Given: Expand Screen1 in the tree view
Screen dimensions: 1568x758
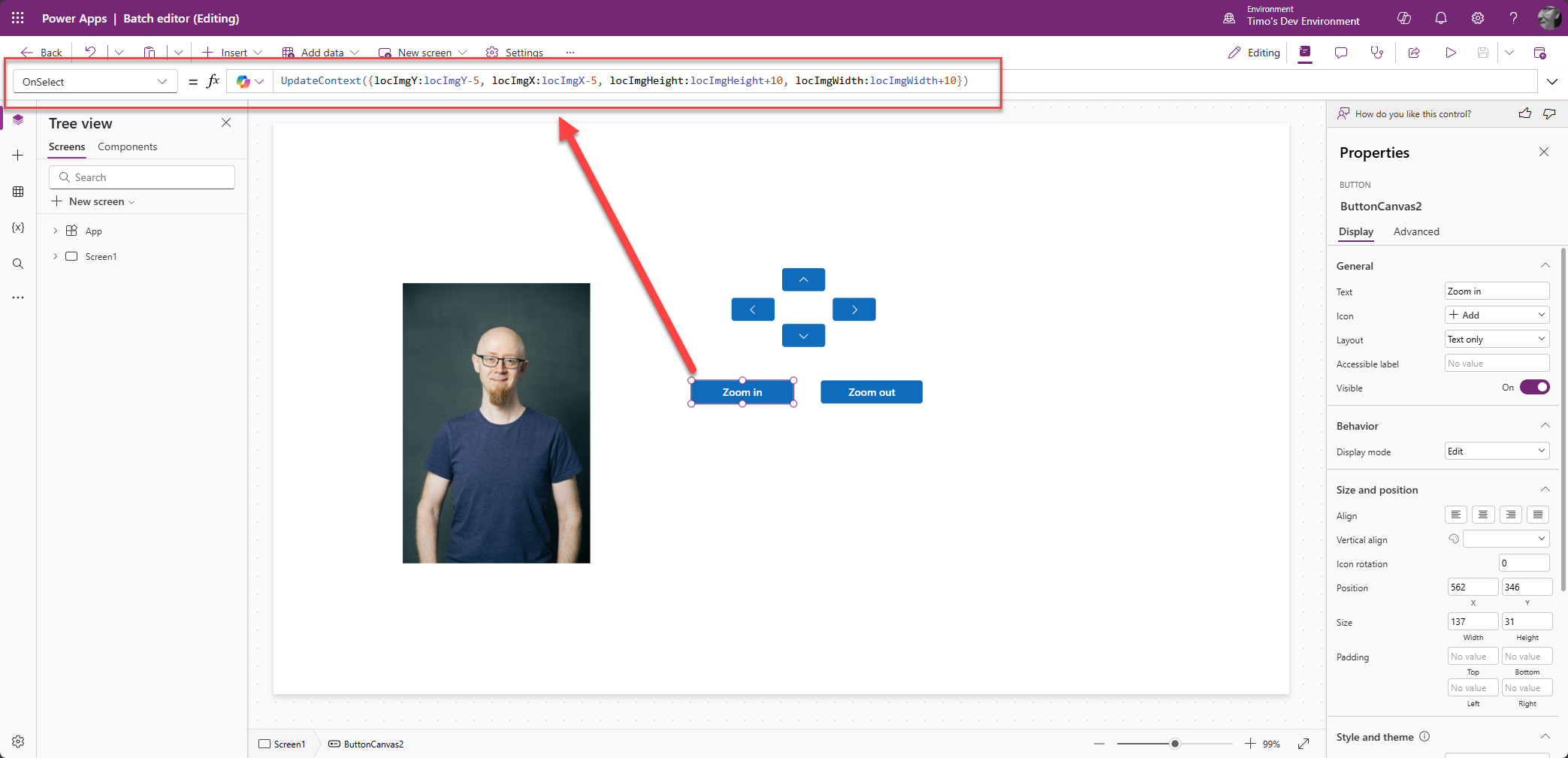Looking at the screenshot, I should [55, 256].
